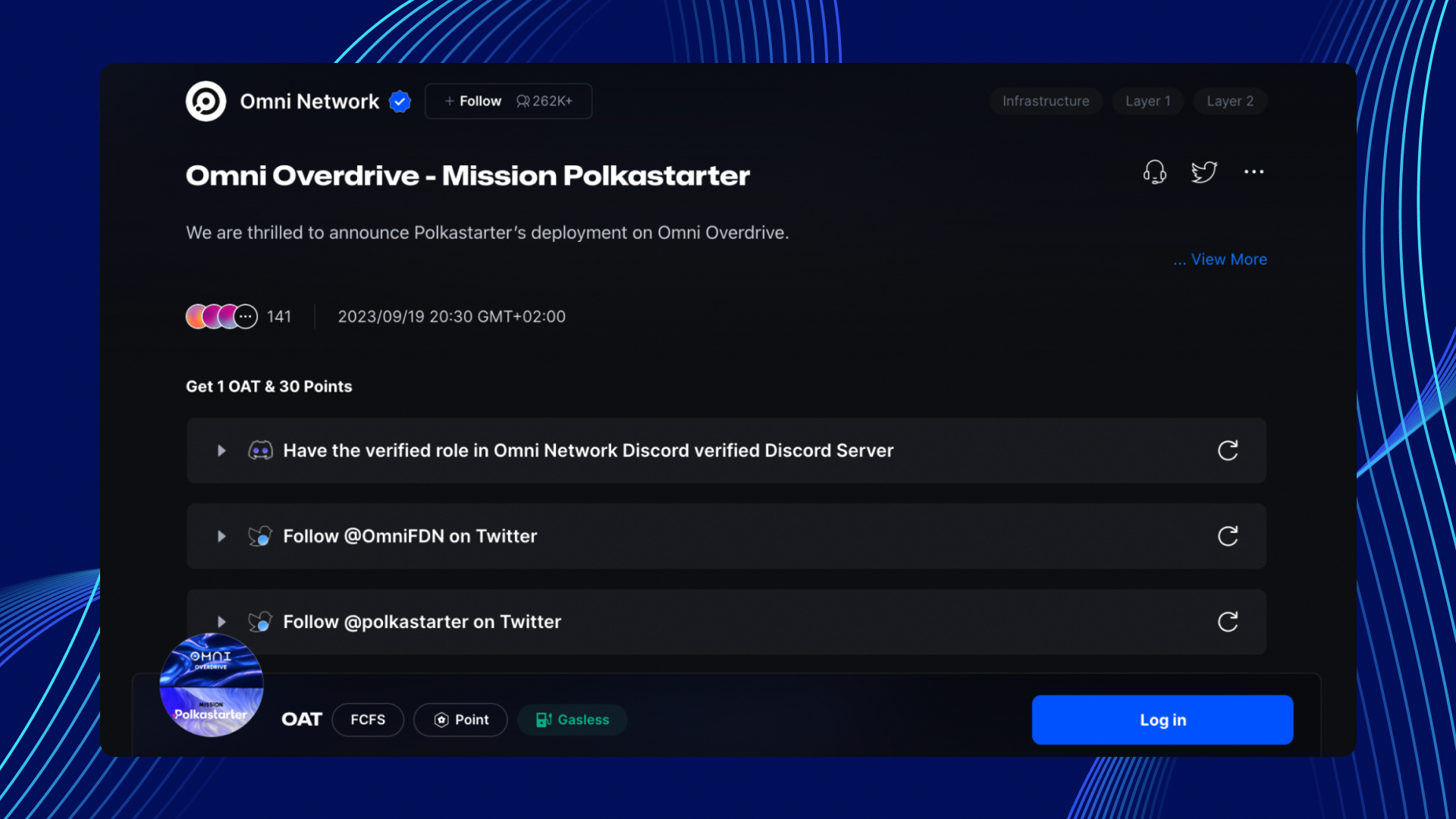
Task: Expand the Follow @polkastarter on Twitter task
Action: point(221,622)
